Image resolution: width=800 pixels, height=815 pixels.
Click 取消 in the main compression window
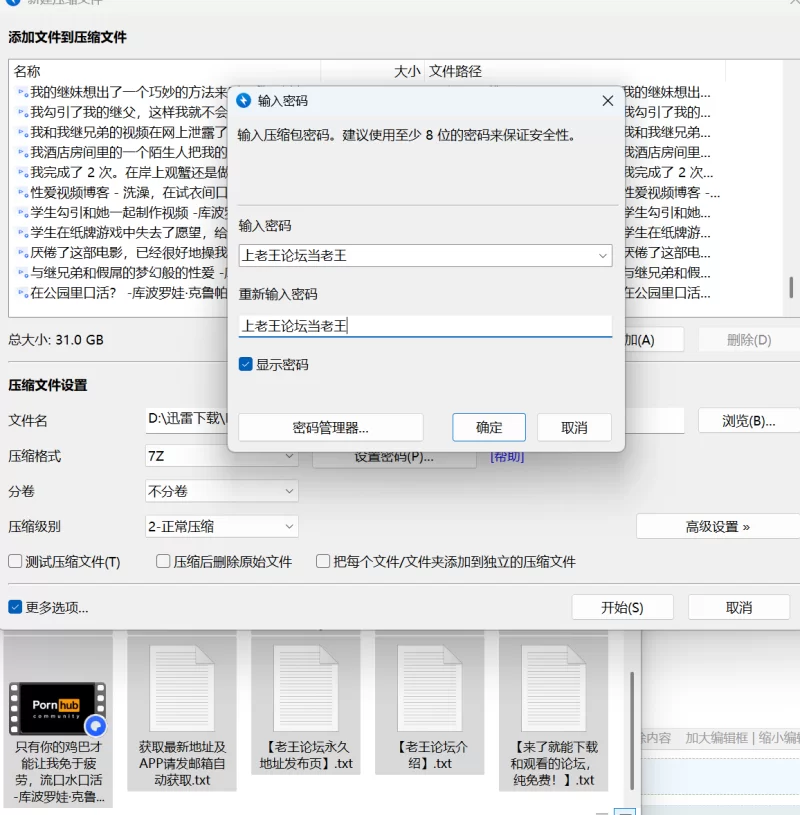click(739, 607)
